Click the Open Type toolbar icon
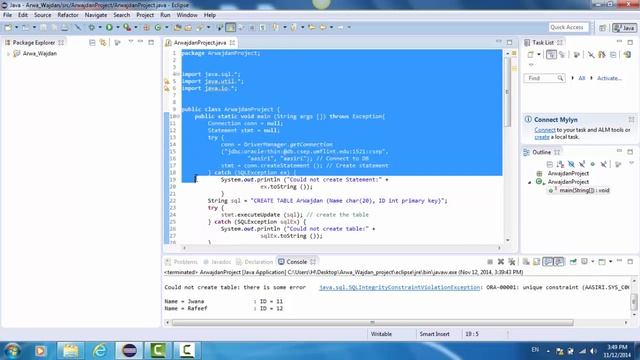 click(x=178, y=27)
